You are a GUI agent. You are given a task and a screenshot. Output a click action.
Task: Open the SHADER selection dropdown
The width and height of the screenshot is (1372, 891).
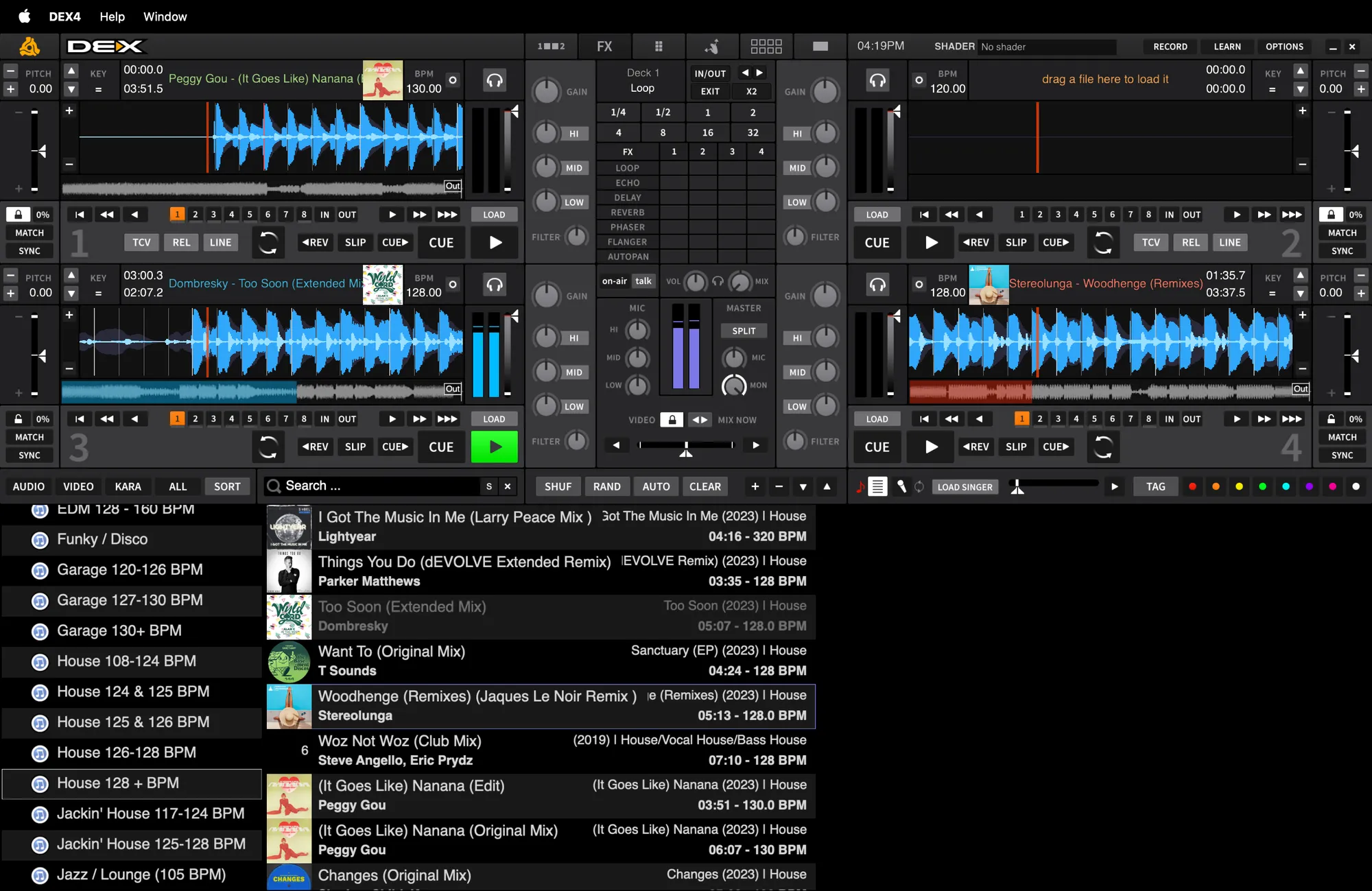(x=1047, y=47)
